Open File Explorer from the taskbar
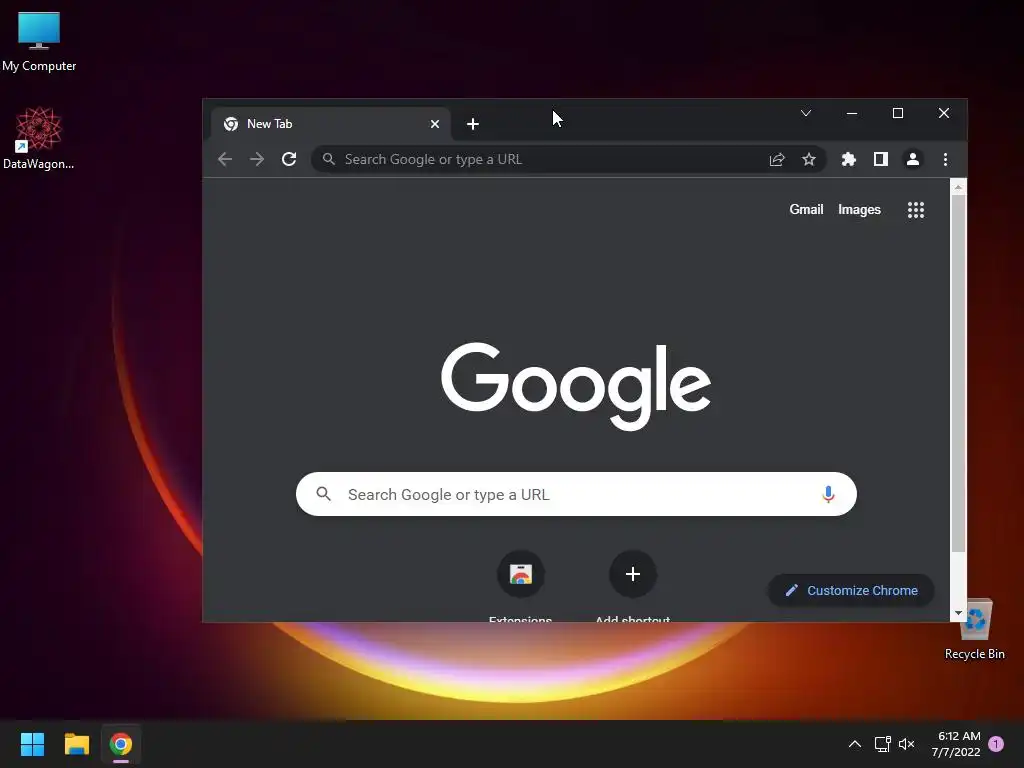Screen dimensions: 1024x768 point(76,744)
